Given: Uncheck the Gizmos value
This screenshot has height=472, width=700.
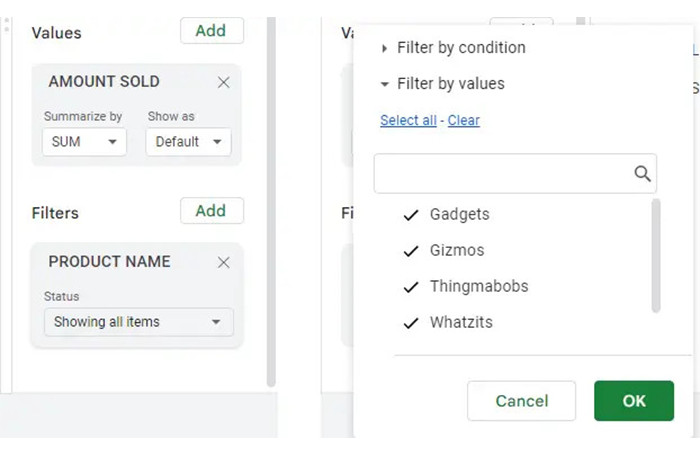Looking at the screenshot, I should pyautogui.click(x=410, y=251).
